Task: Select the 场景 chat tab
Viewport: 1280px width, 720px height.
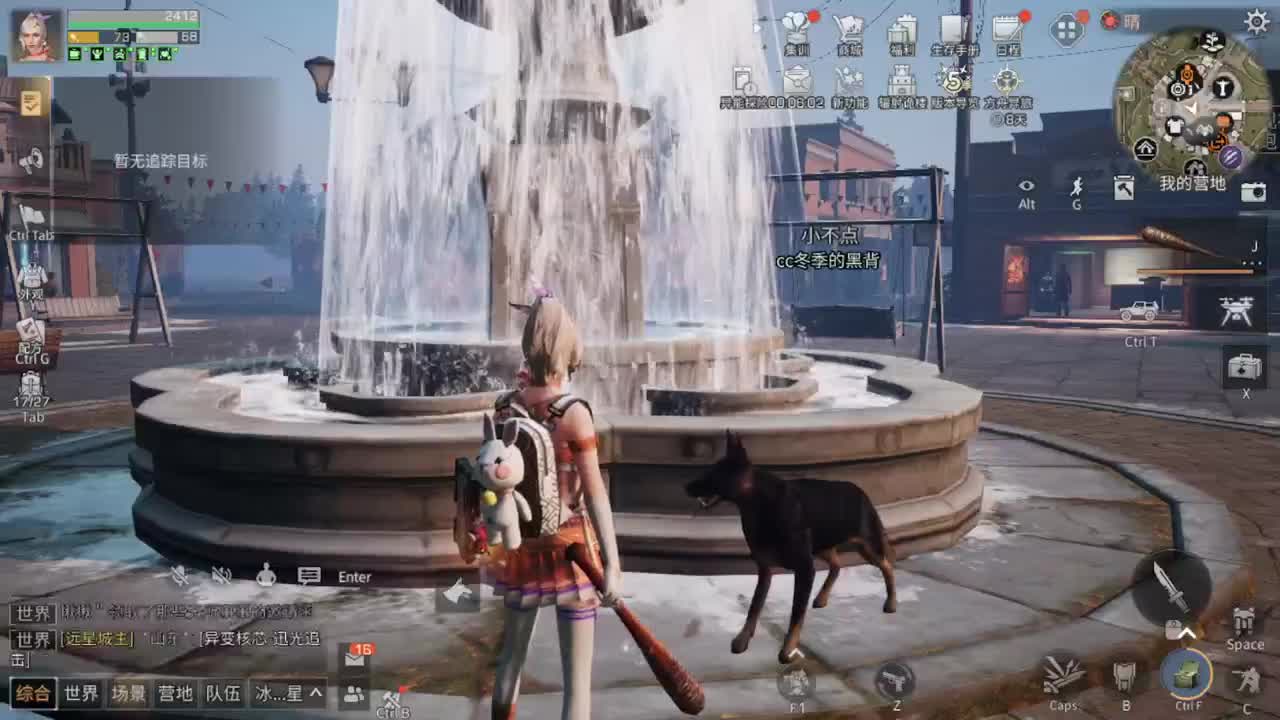Action: 129,693
